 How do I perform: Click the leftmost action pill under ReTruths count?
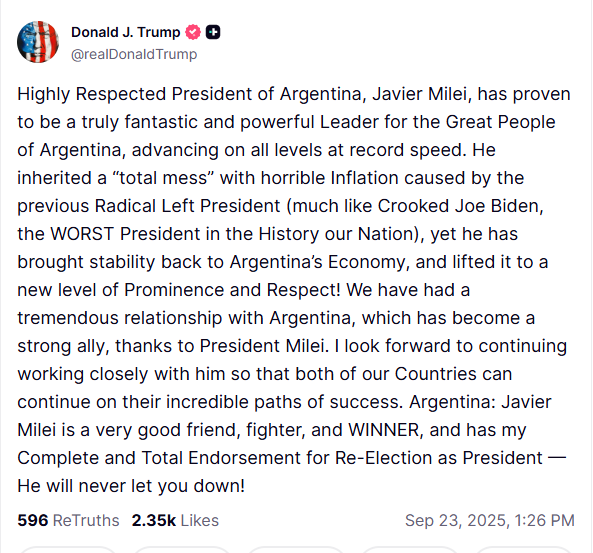(x=67, y=550)
